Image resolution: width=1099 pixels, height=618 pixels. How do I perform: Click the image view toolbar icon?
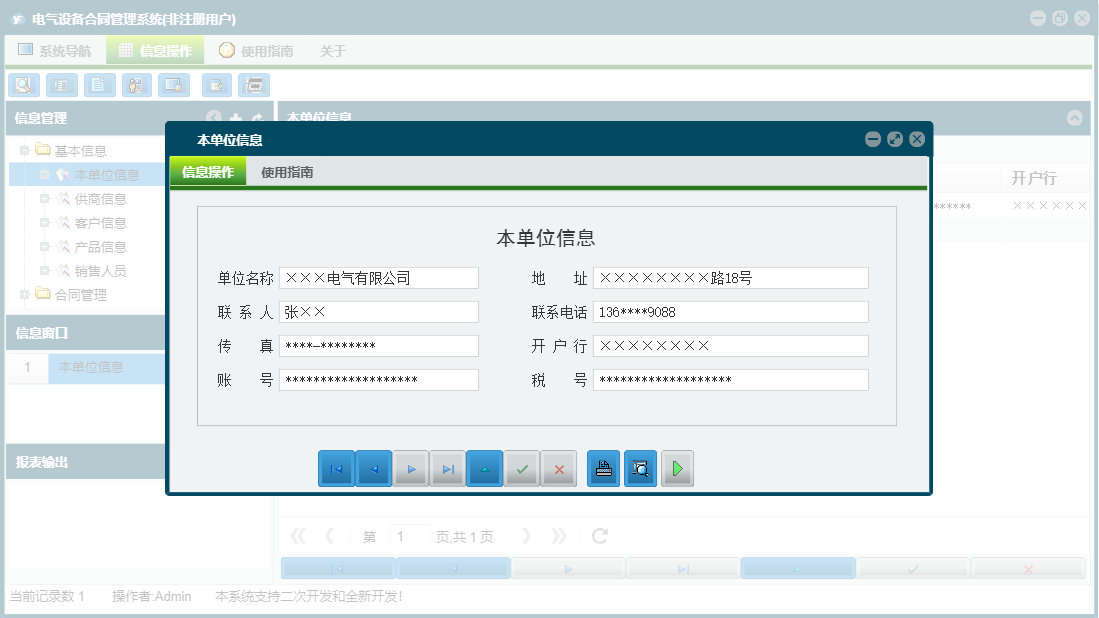[173, 85]
